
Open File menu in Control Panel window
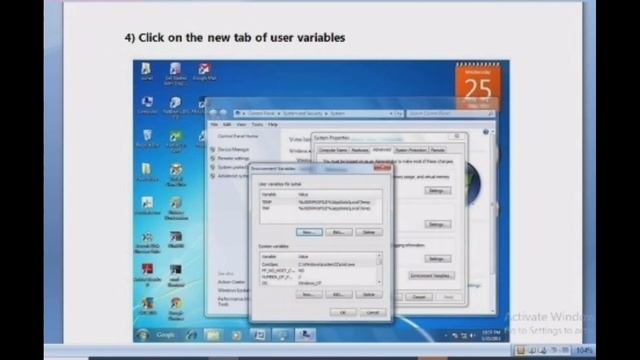[x=214, y=124]
